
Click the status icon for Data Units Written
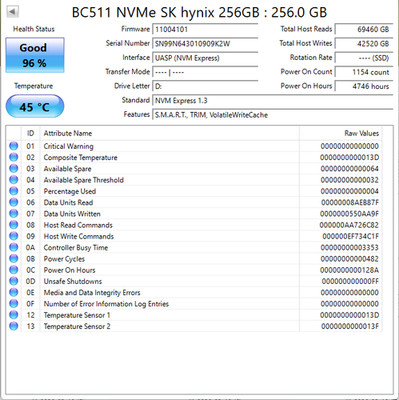click(14, 214)
